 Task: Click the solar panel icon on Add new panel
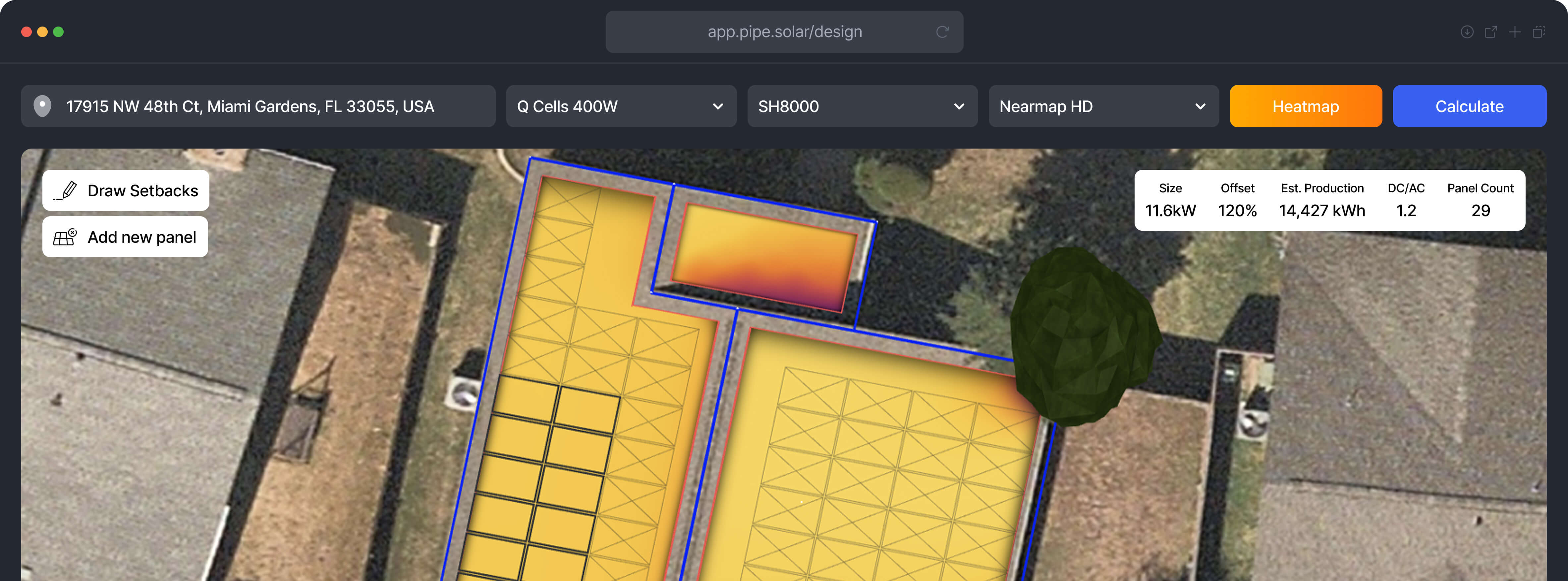point(65,237)
